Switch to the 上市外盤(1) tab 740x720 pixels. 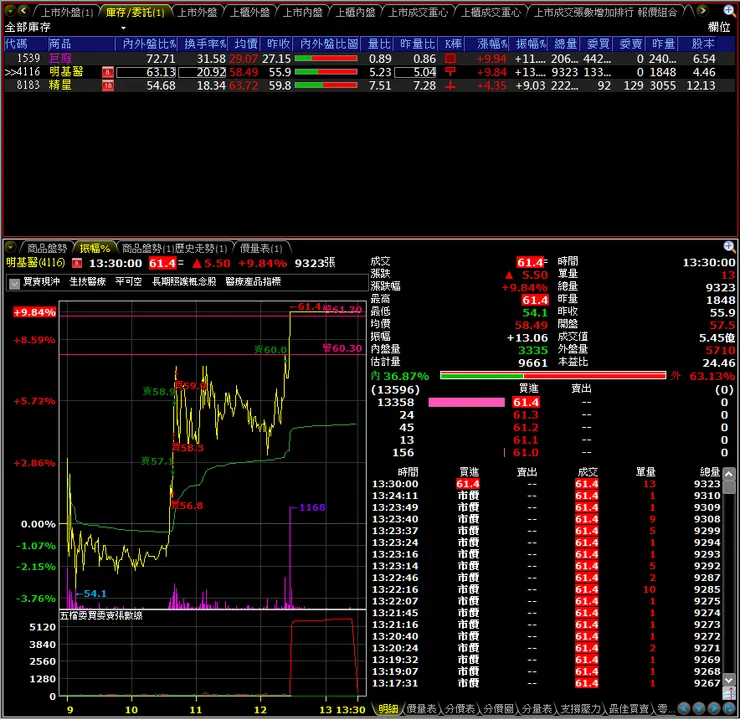67,12
